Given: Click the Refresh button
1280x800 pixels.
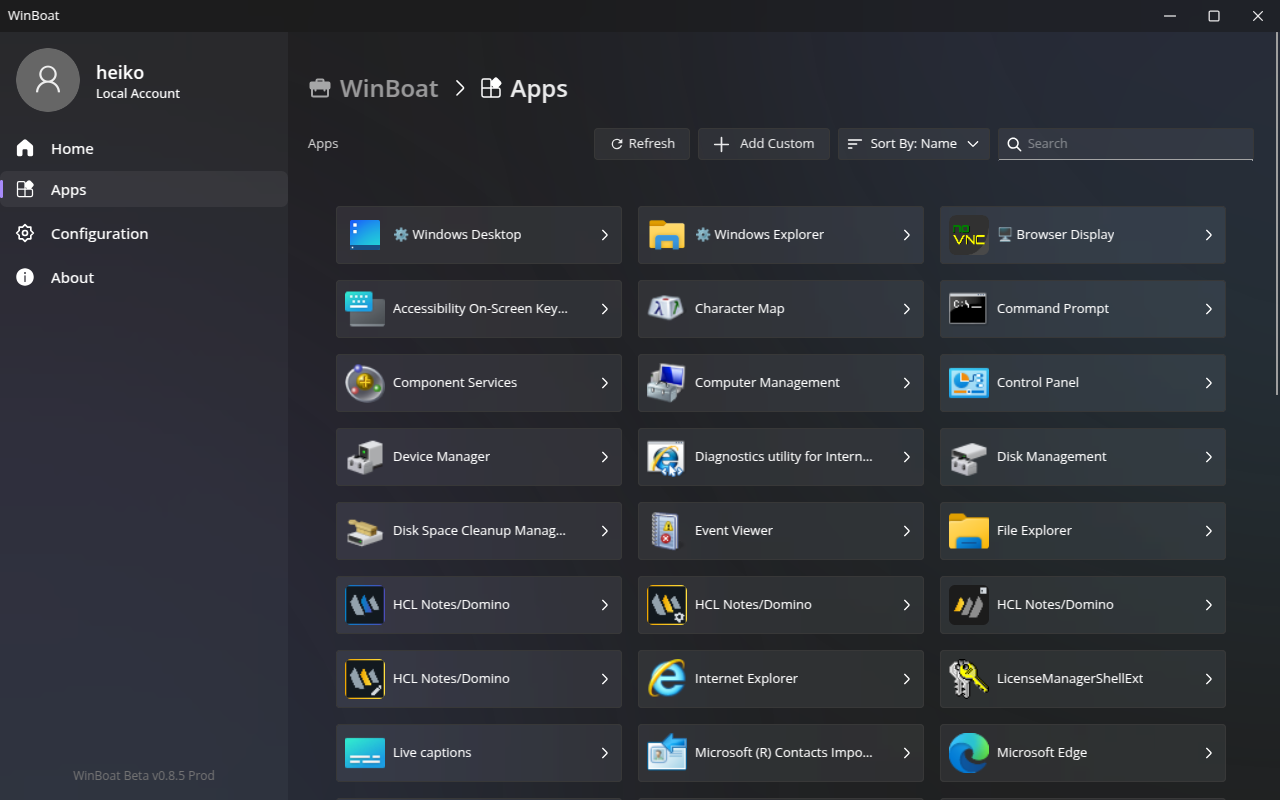Looking at the screenshot, I should [642, 144].
